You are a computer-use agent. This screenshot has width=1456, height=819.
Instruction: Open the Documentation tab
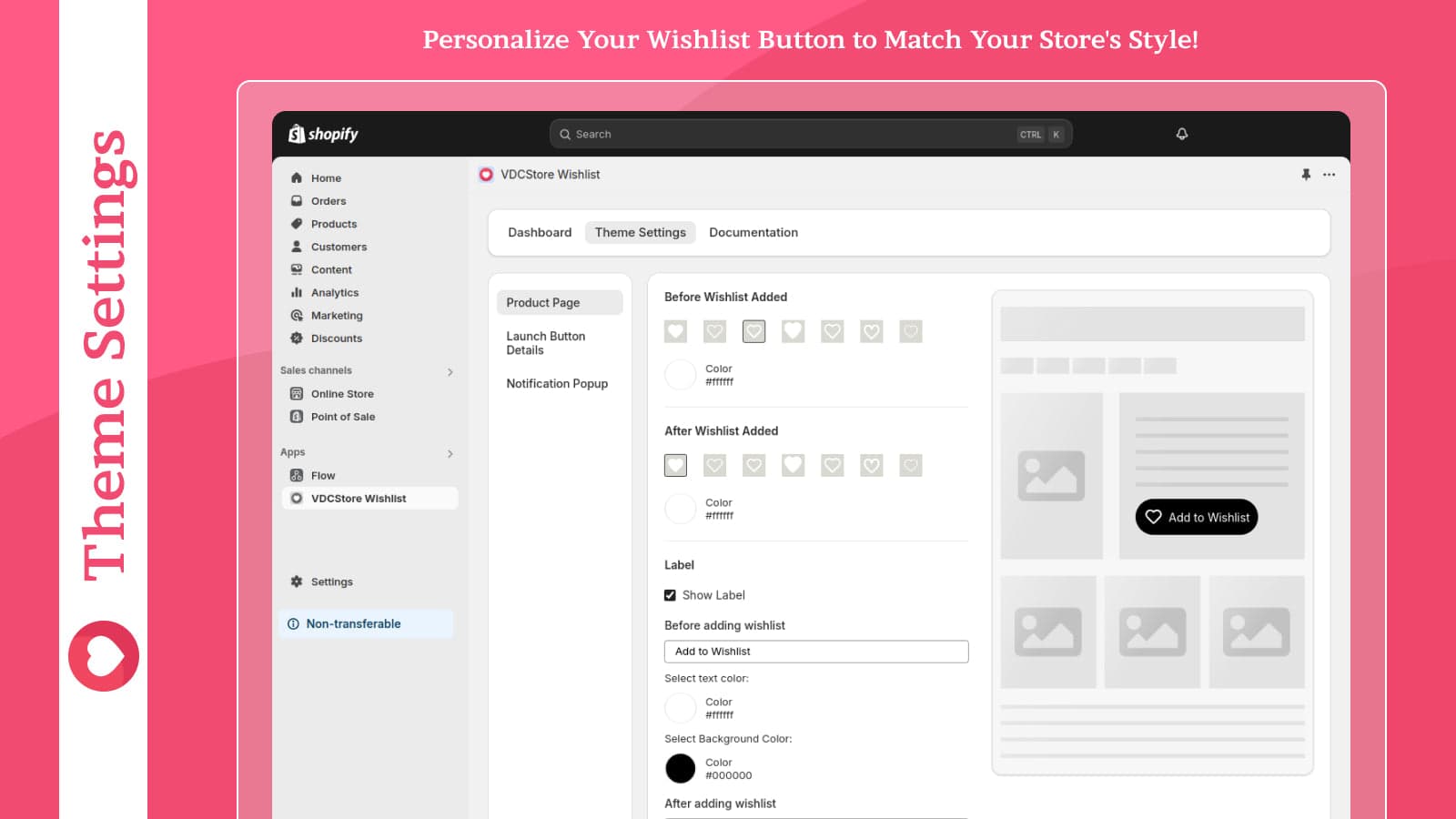[x=753, y=233]
